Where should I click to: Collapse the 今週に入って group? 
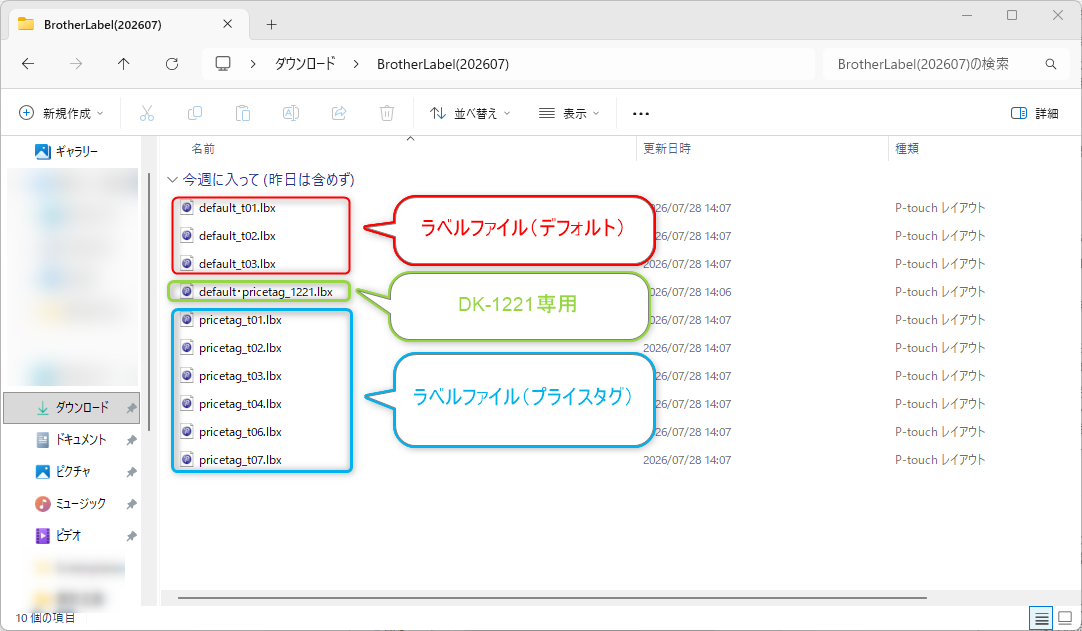pos(172,180)
